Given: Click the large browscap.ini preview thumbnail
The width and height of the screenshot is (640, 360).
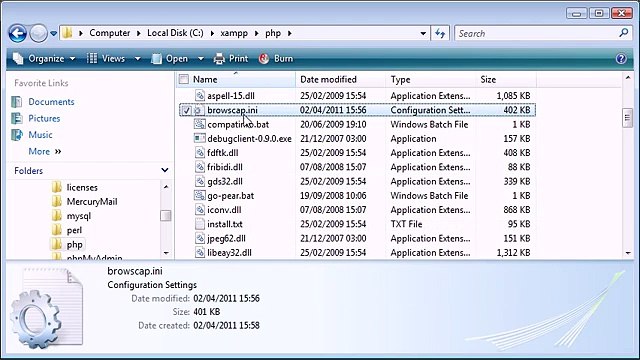Looking at the screenshot, I should click(48, 308).
